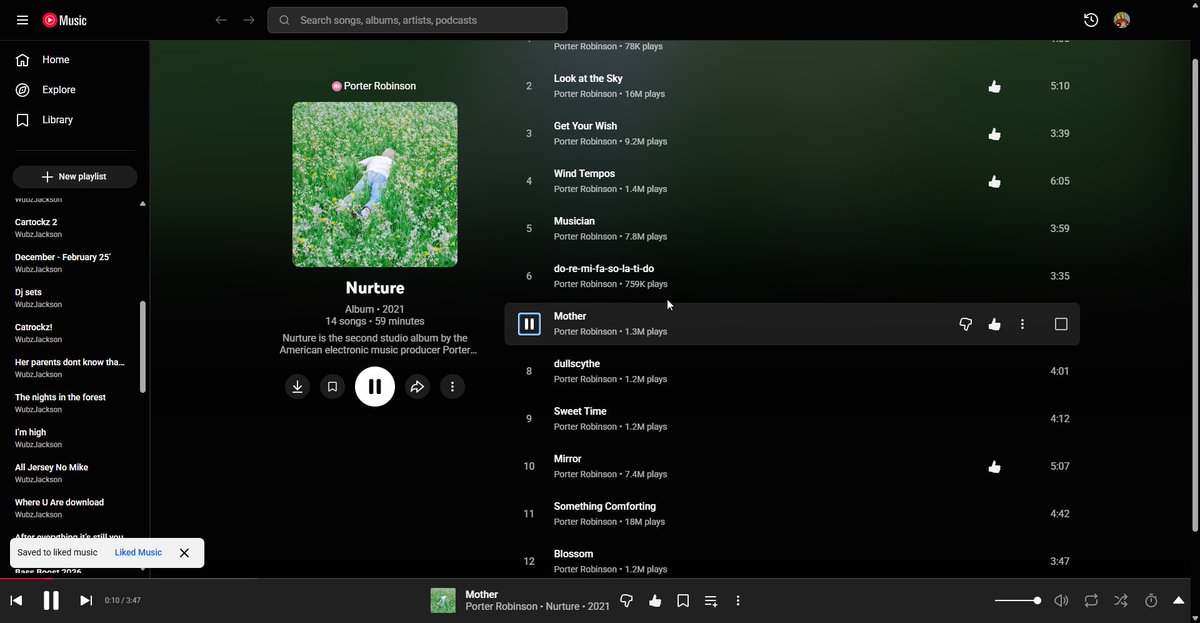Seek using the red song progress bar
The image size is (1200, 623).
600,579
